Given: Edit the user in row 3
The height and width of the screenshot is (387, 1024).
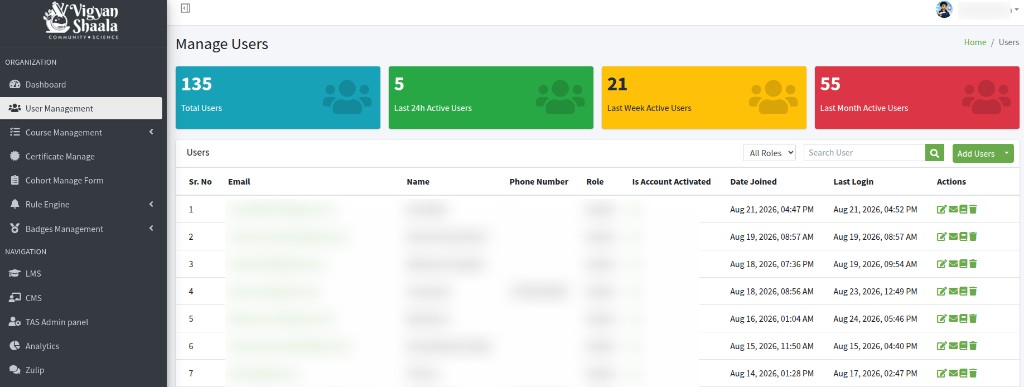Looking at the screenshot, I should (941, 264).
